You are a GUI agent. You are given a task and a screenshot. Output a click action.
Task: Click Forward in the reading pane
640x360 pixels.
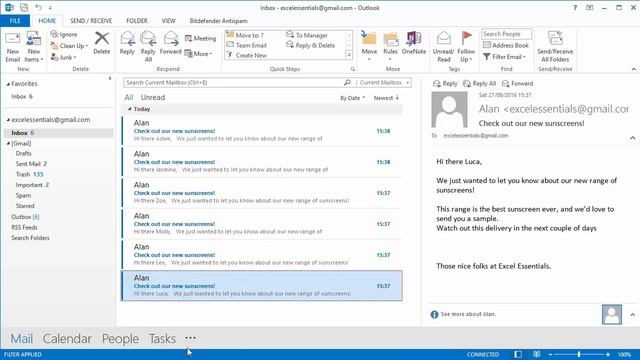517,83
